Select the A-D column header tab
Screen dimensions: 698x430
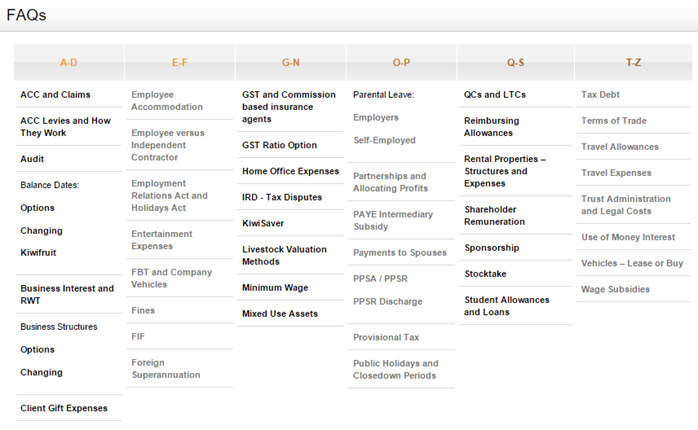[69, 62]
